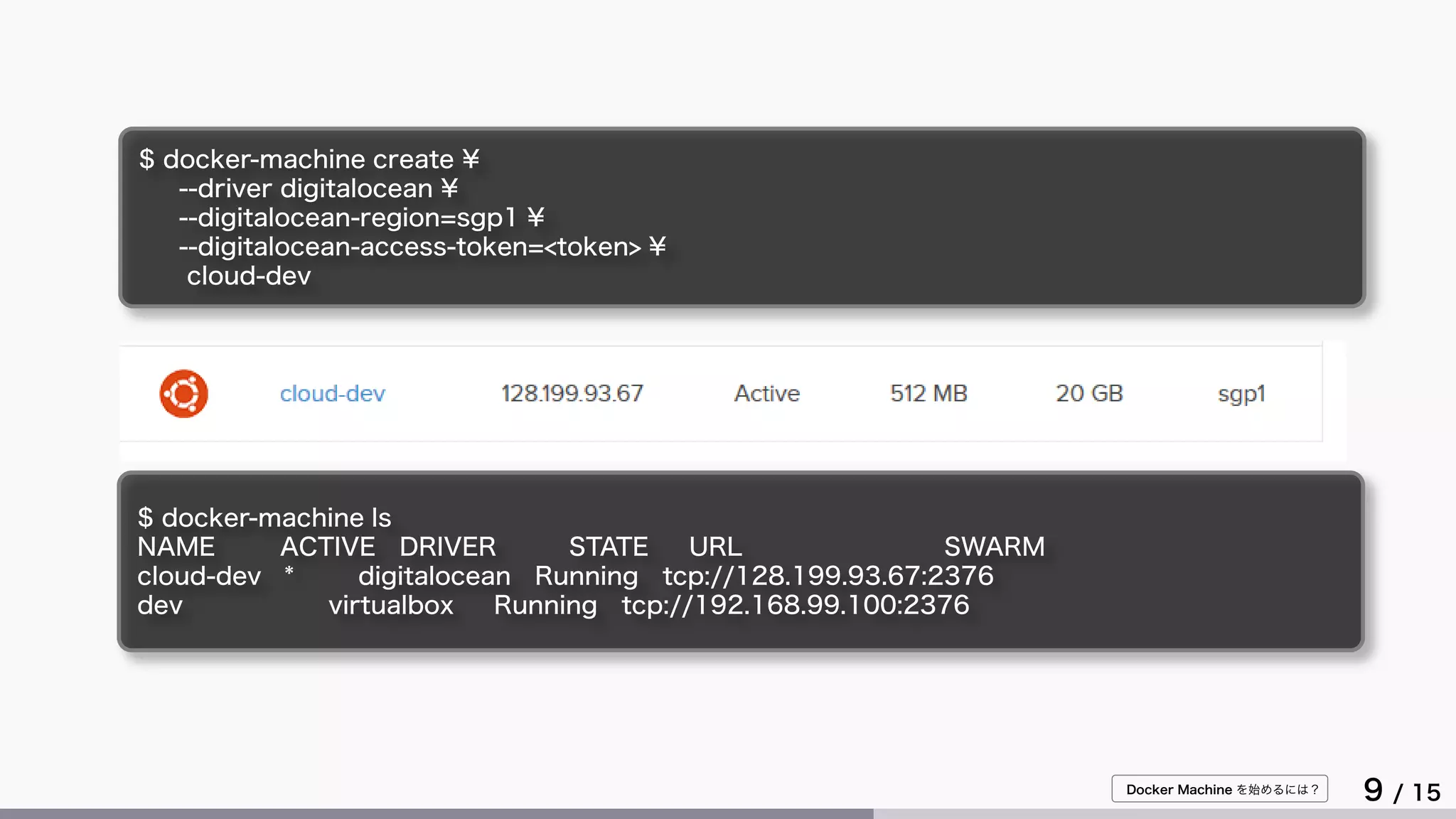The image size is (1456, 819).
Task: Click the dev machine name
Action: (160, 605)
